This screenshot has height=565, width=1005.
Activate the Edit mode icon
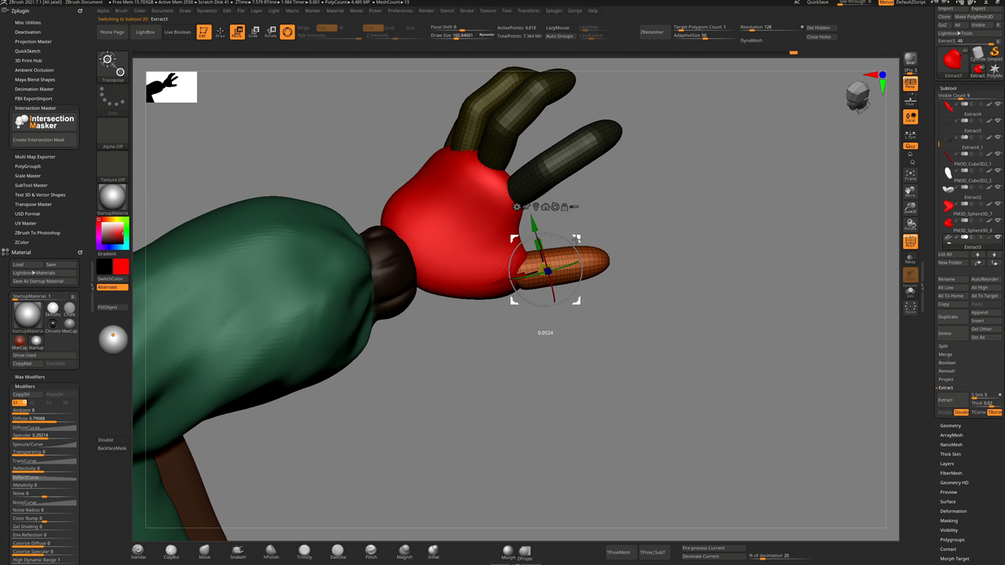(204, 31)
